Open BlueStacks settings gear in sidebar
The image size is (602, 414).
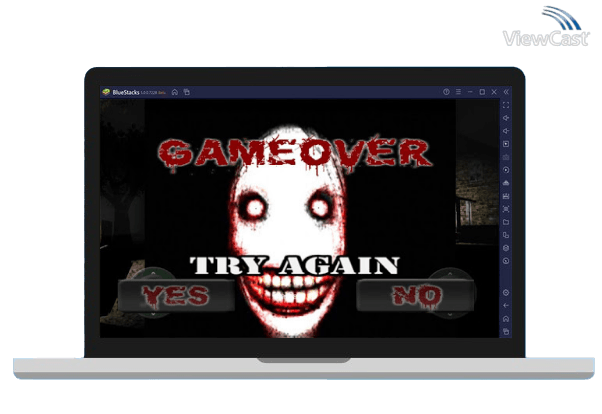(x=506, y=293)
